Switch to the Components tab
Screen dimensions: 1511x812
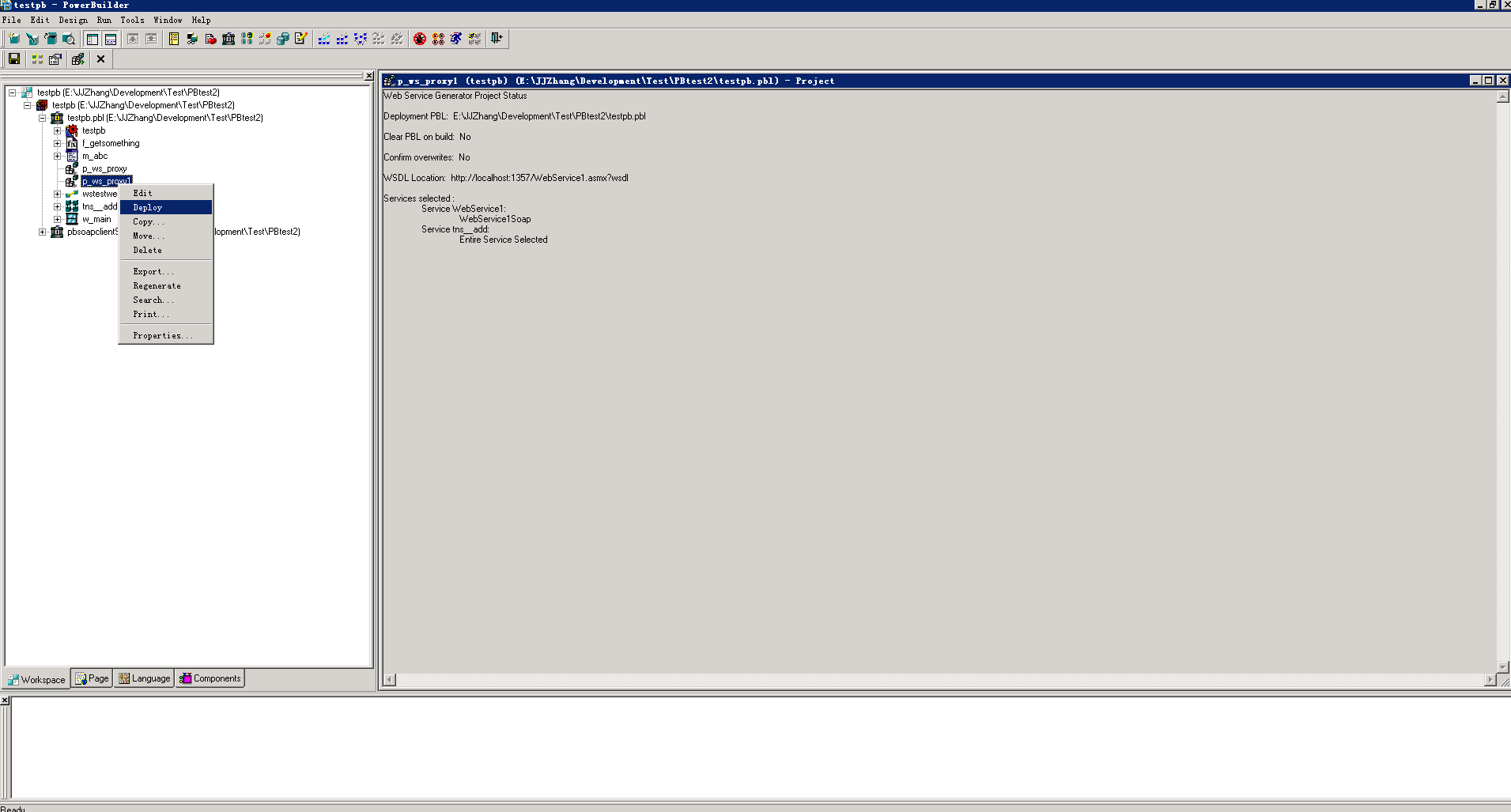(210, 678)
